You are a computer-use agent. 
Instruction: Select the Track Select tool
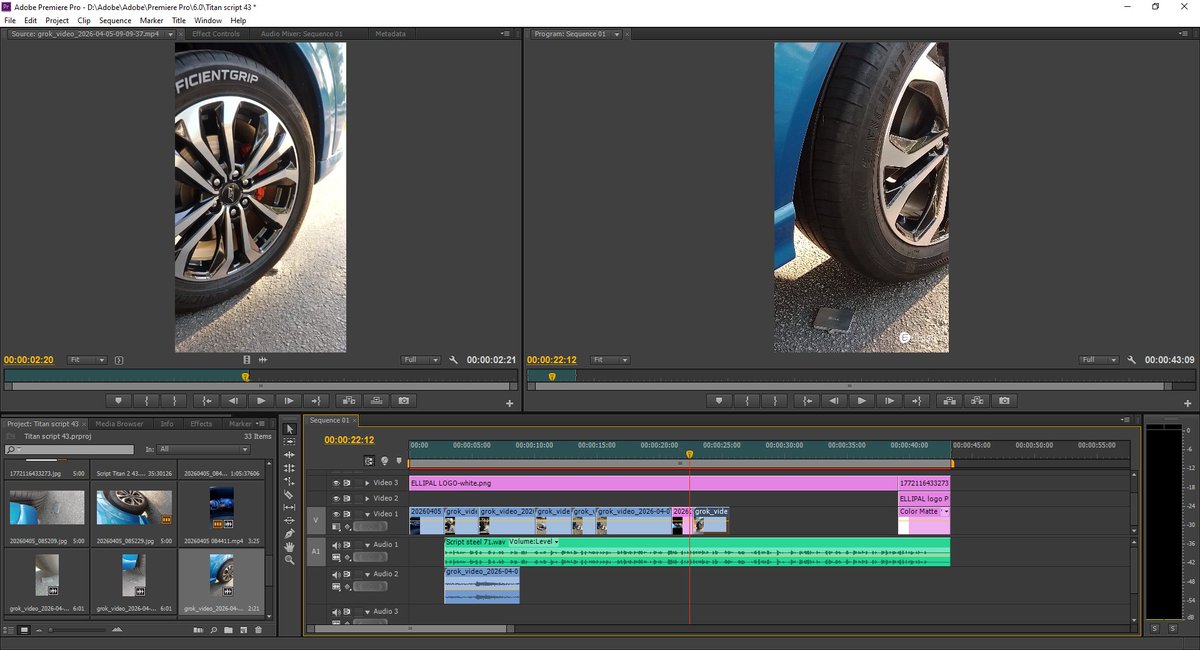(x=289, y=442)
